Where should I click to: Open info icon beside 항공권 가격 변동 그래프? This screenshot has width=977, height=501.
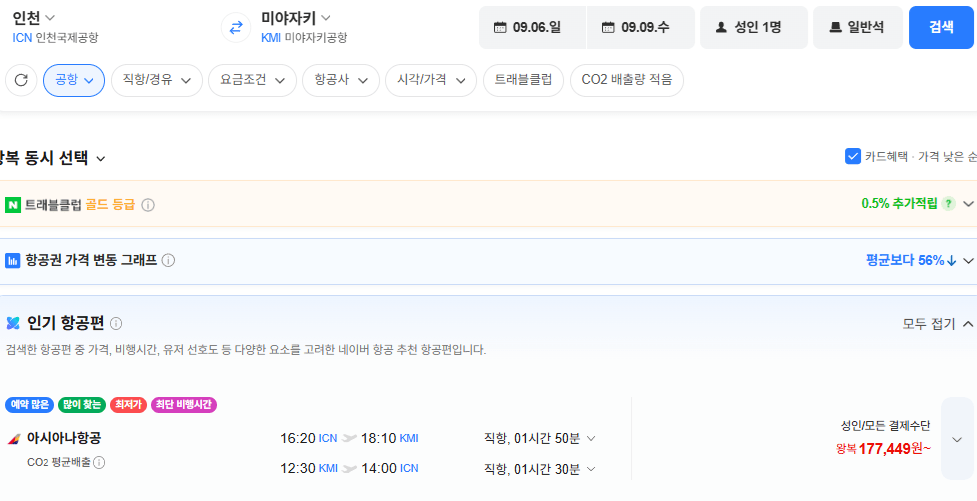pyautogui.click(x=168, y=260)
